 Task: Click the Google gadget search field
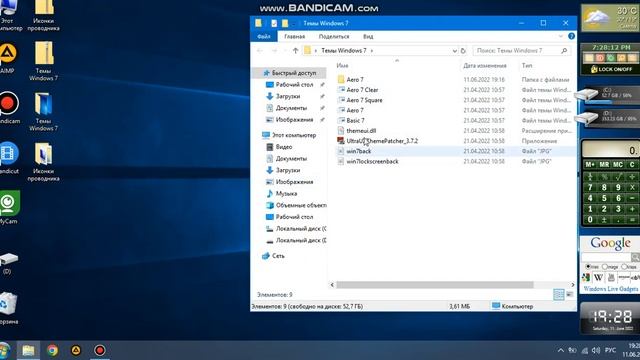tap(606, 257)
